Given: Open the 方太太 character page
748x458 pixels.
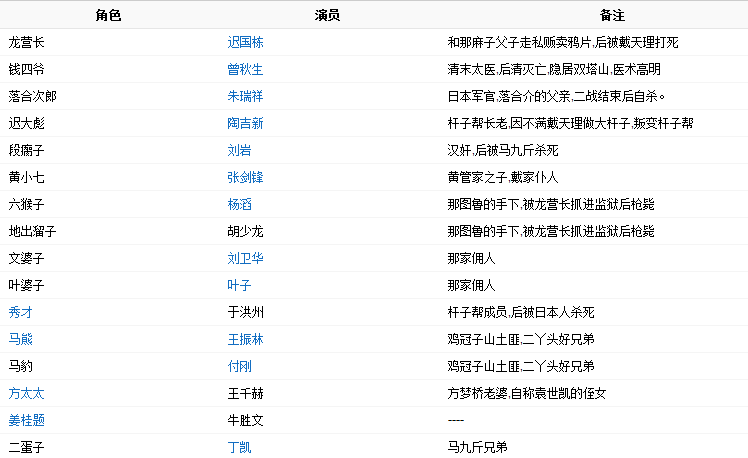Looking at the screenshot, I should (x=26, y=394).
